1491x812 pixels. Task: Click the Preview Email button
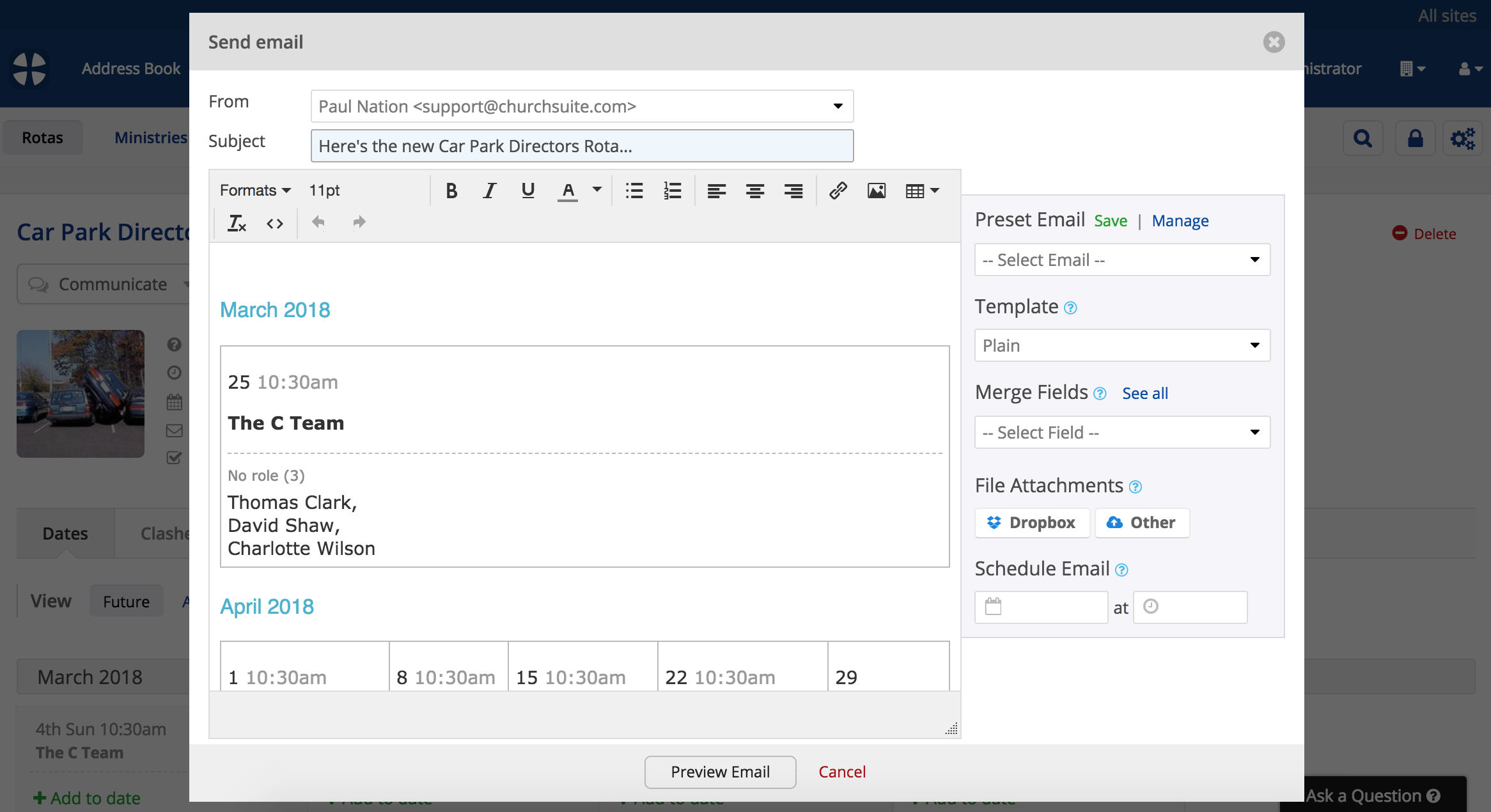point(720,772)
